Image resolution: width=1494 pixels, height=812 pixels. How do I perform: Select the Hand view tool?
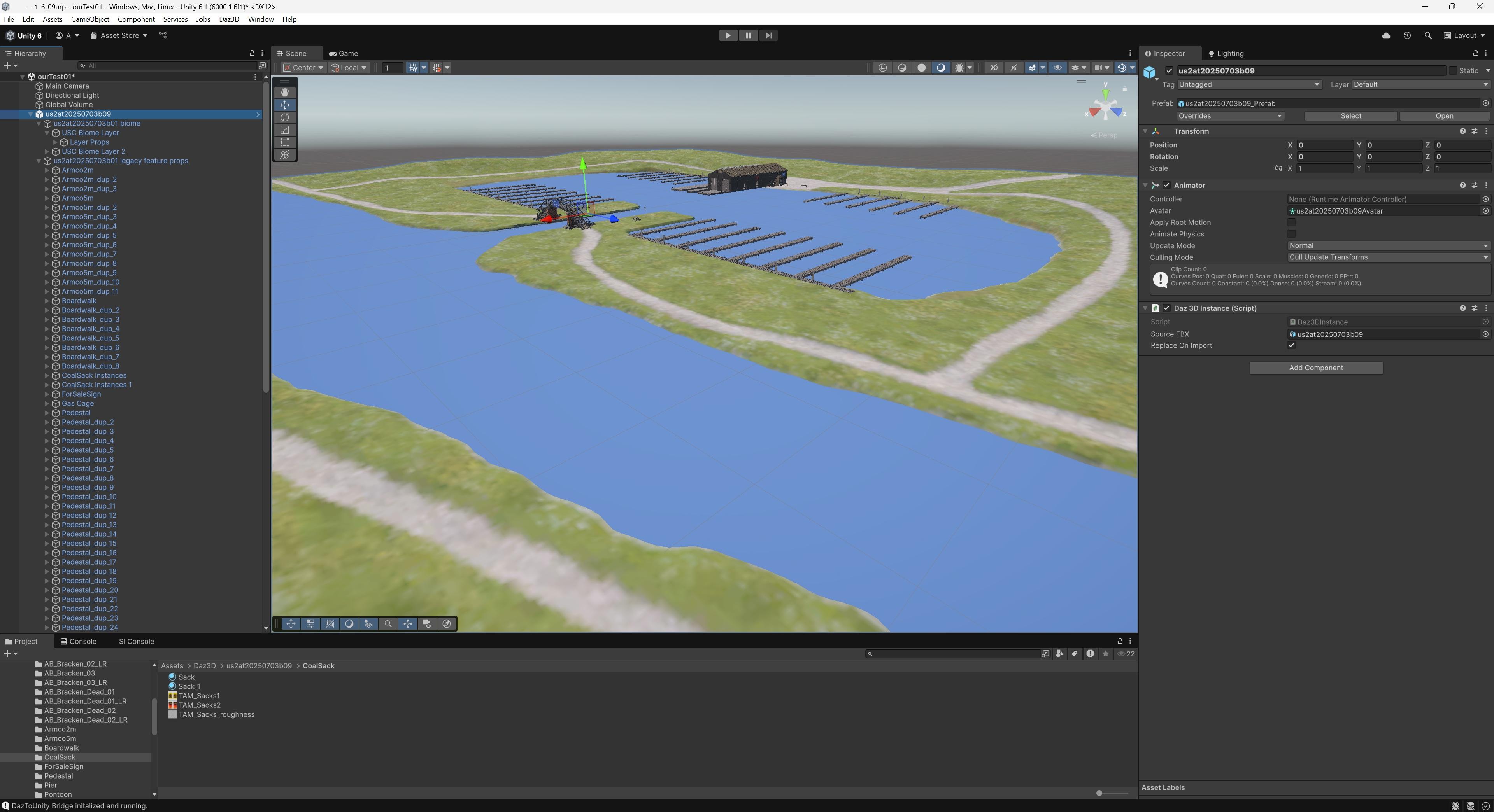284,92
